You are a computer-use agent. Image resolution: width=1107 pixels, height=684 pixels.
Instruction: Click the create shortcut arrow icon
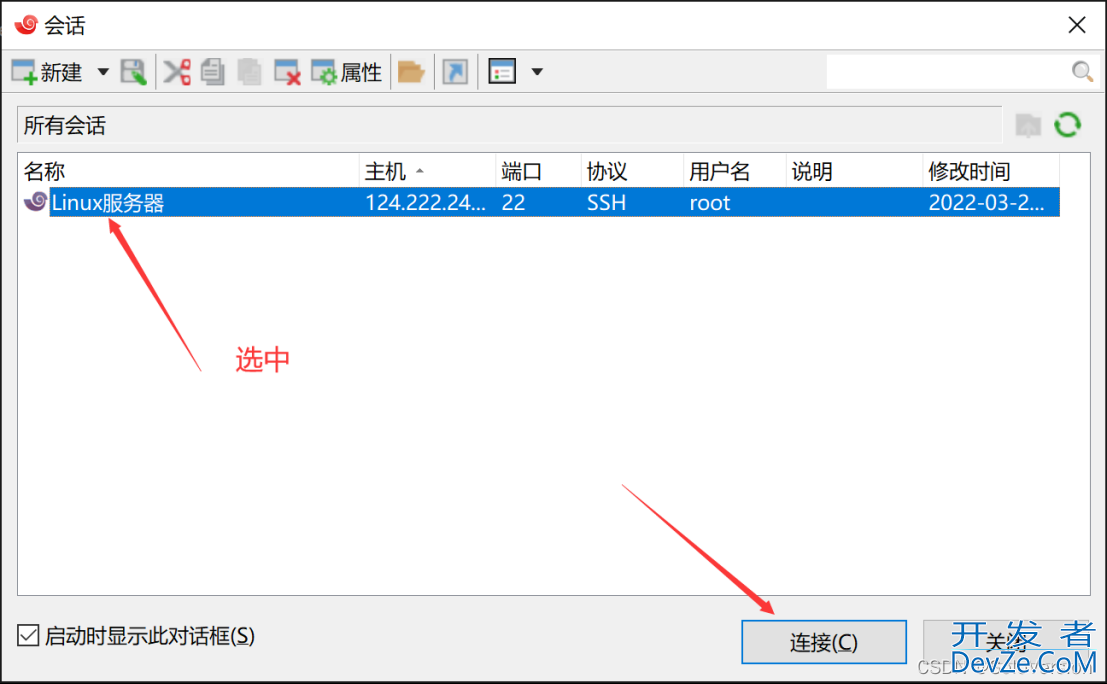455,72
